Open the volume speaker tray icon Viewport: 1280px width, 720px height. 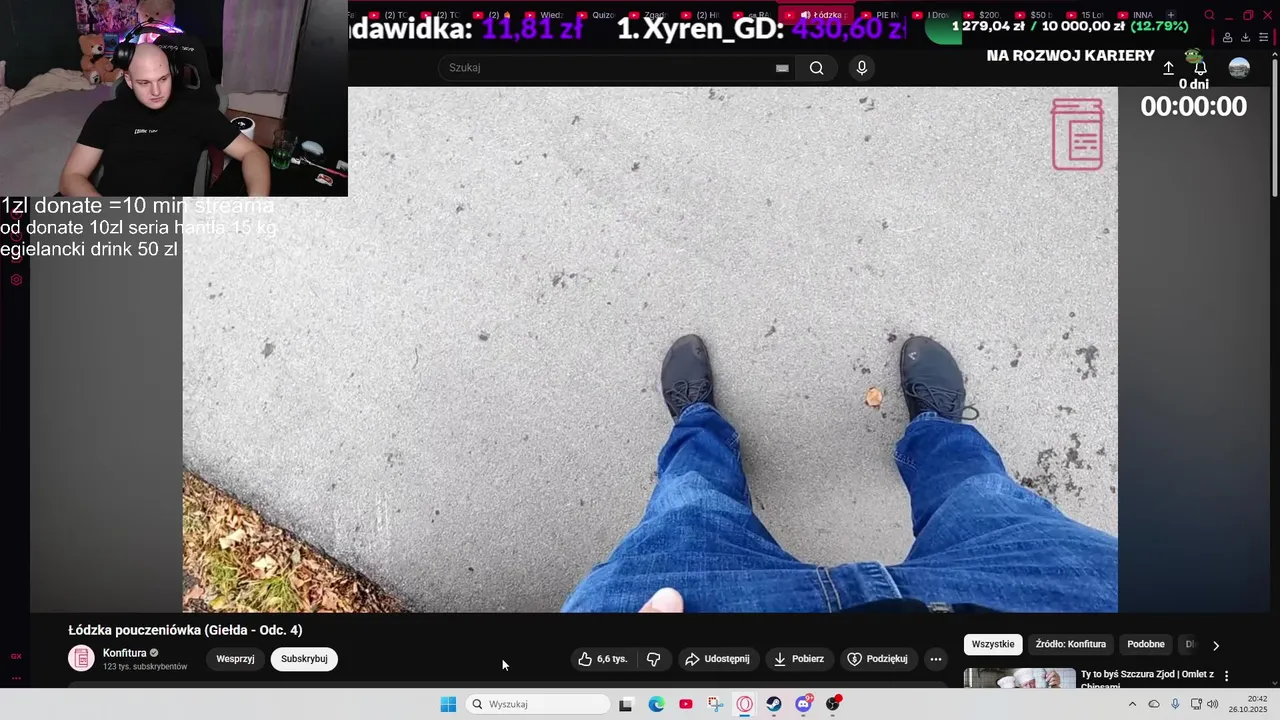point(1213,704)
